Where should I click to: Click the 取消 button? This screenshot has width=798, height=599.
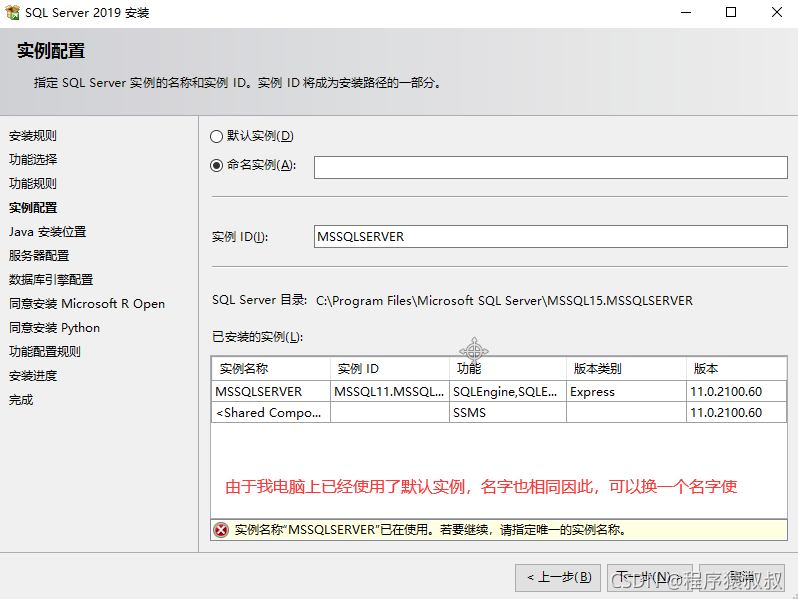742,578
